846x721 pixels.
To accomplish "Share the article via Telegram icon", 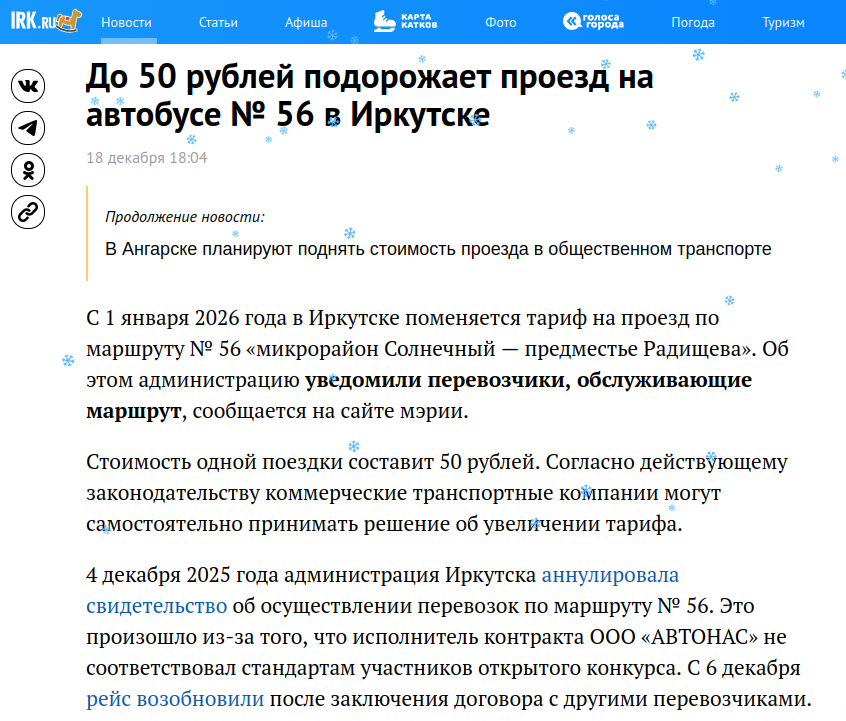I will pyautogui.click(x=28, y=128).
